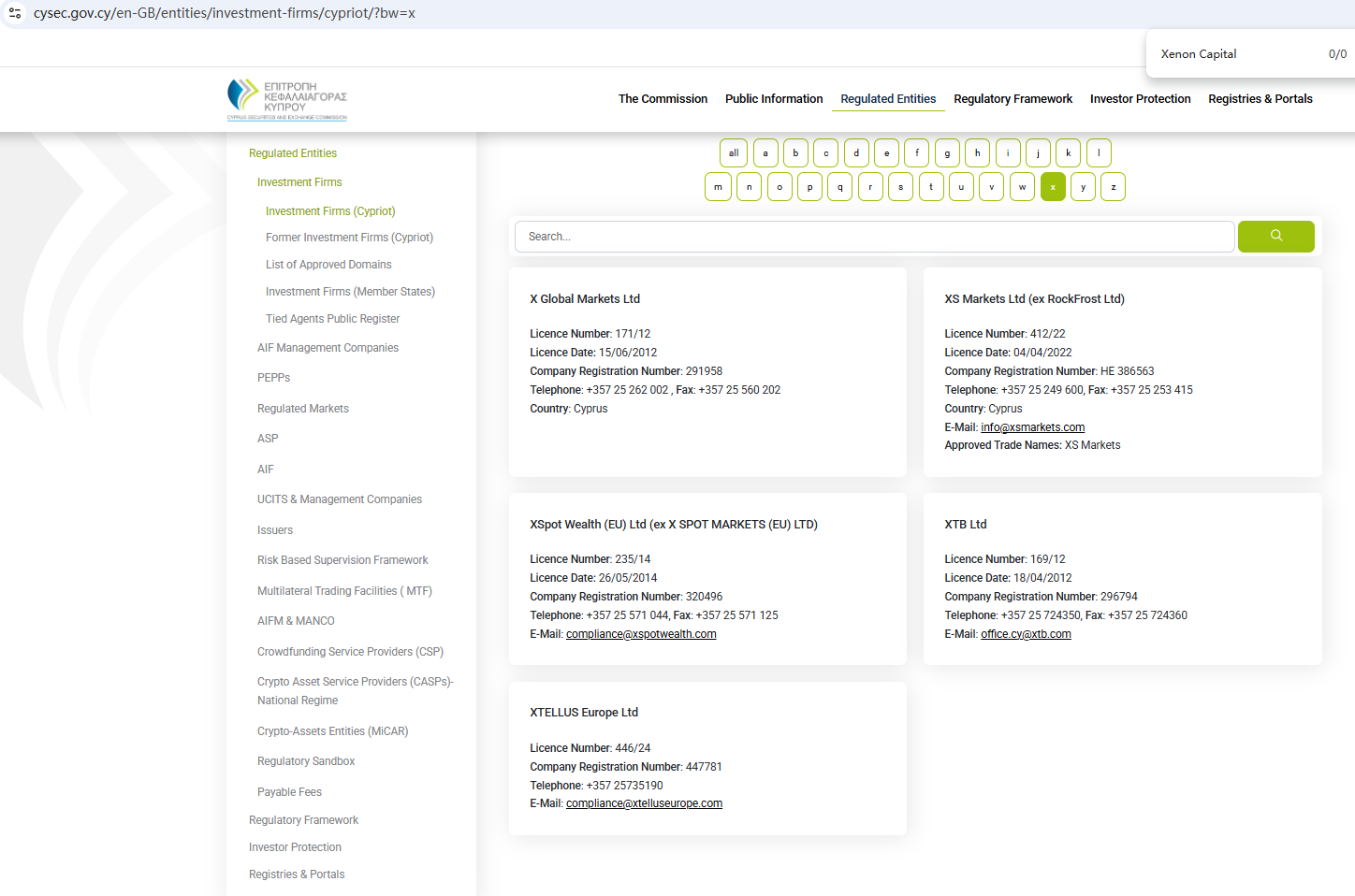Open The Commission menu
This screenshot has height=896, width=1355.
click(663, 99)
